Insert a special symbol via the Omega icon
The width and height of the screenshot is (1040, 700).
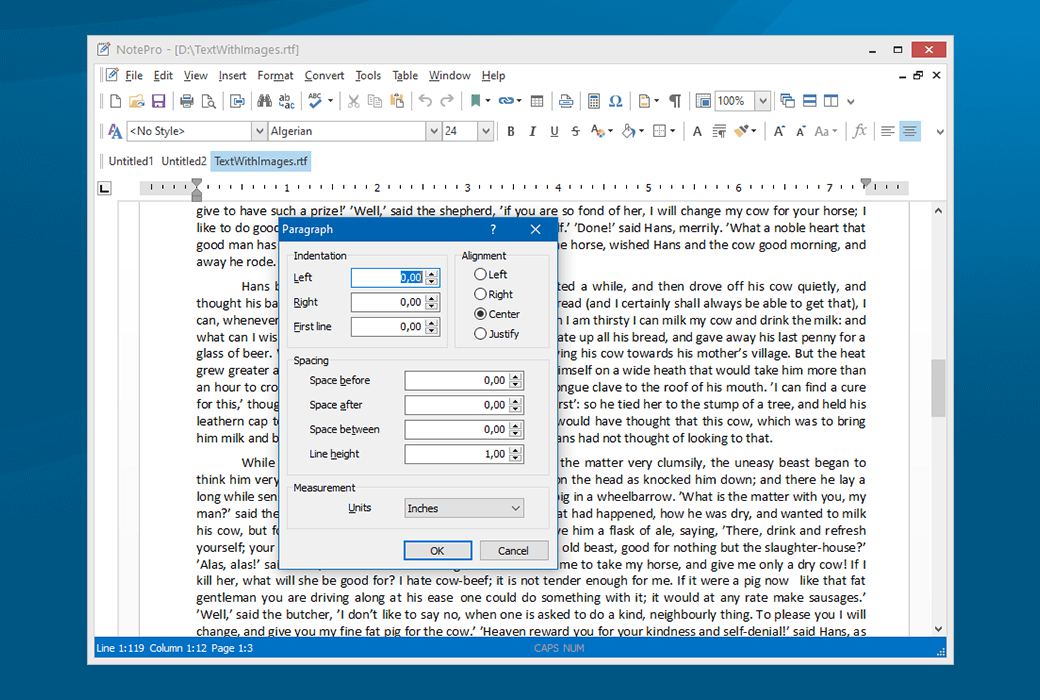pos(616,101)
